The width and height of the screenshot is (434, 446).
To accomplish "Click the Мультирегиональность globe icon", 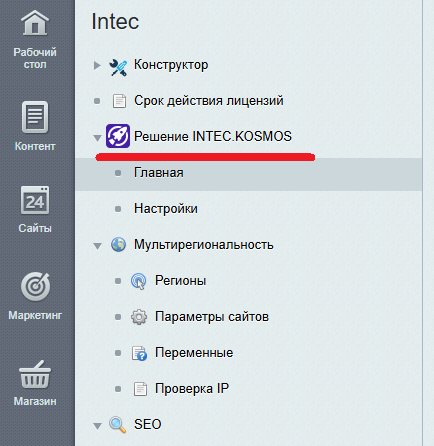I will (x=118, y=245).
